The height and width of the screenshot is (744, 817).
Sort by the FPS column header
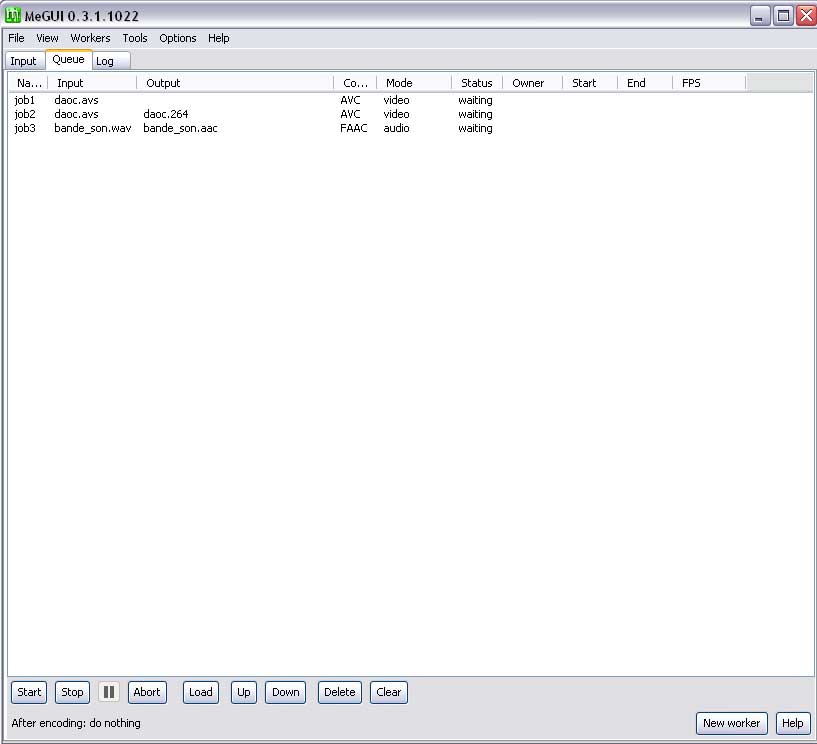[709, 83]
